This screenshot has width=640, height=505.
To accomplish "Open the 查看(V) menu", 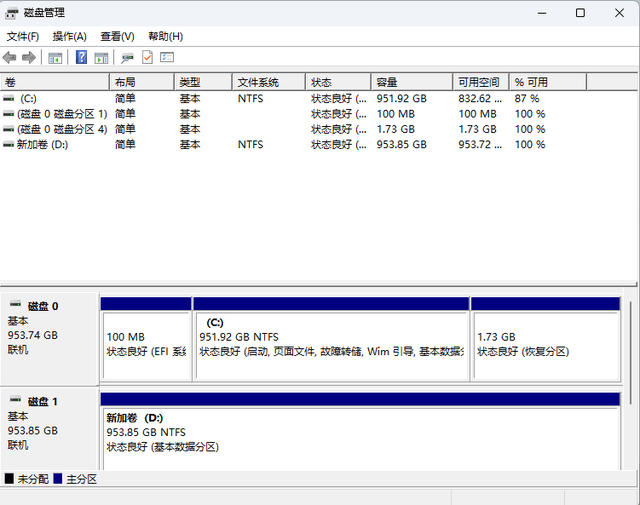I will tap(117, 36).
